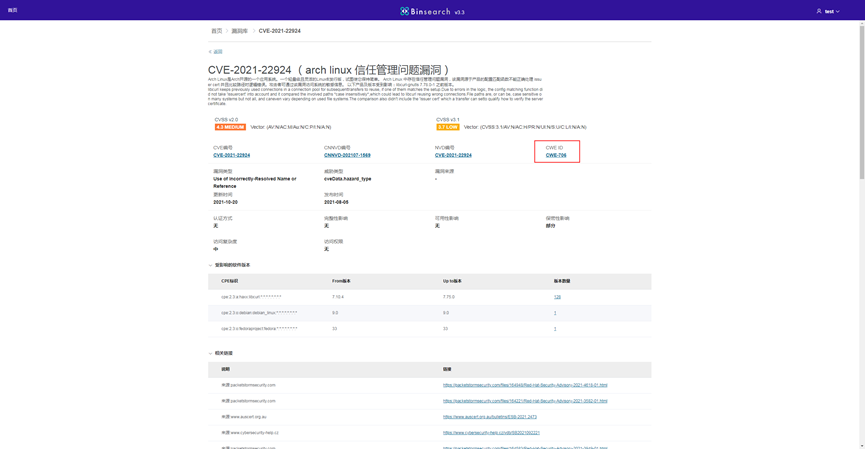Open the auscert.org.au bulletin link
865x449 pixels.
[490, 417]
